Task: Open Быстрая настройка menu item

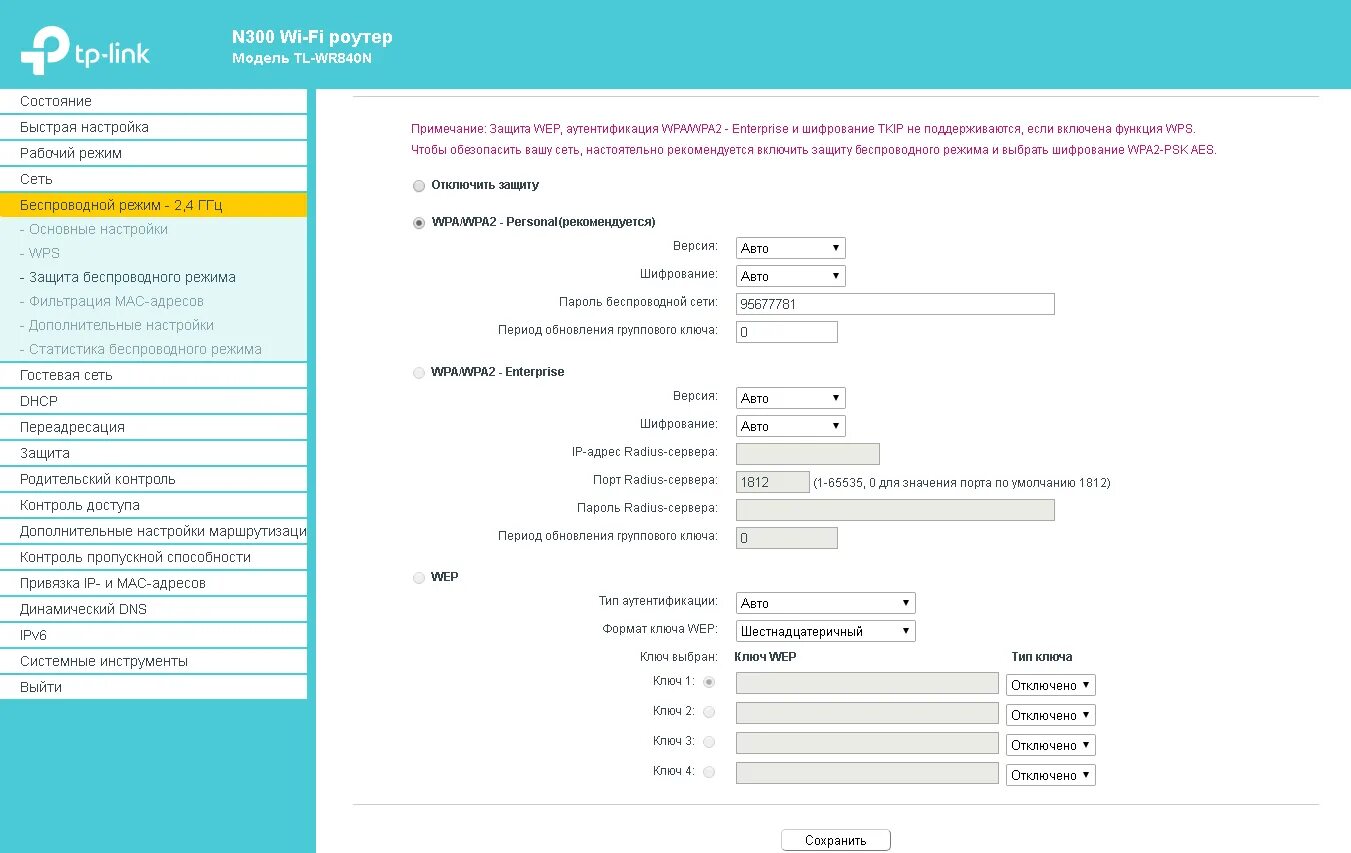Action: (x=153, y=127)
